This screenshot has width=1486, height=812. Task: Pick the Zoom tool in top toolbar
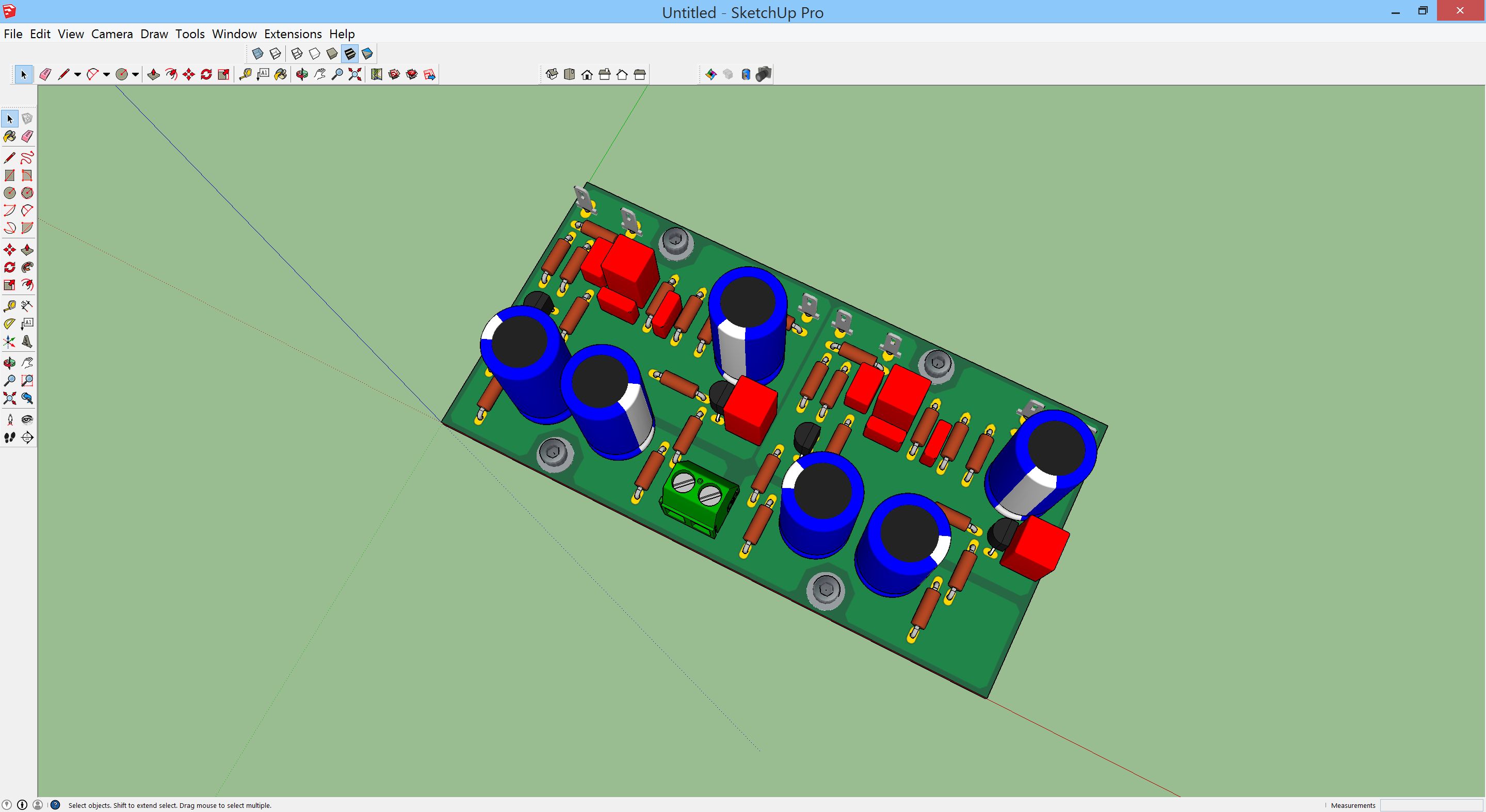(337, 74)
